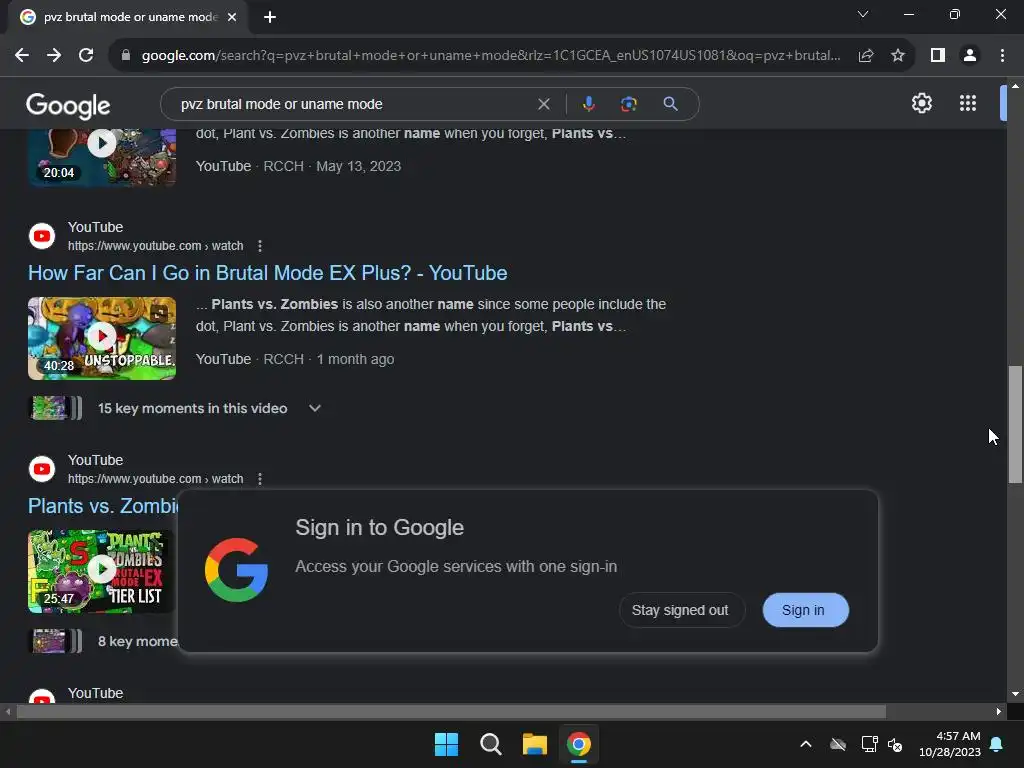The height and width of the screenshot is (768, 1024).
Task: Share this page from address bar
Action: click(866, 56)
